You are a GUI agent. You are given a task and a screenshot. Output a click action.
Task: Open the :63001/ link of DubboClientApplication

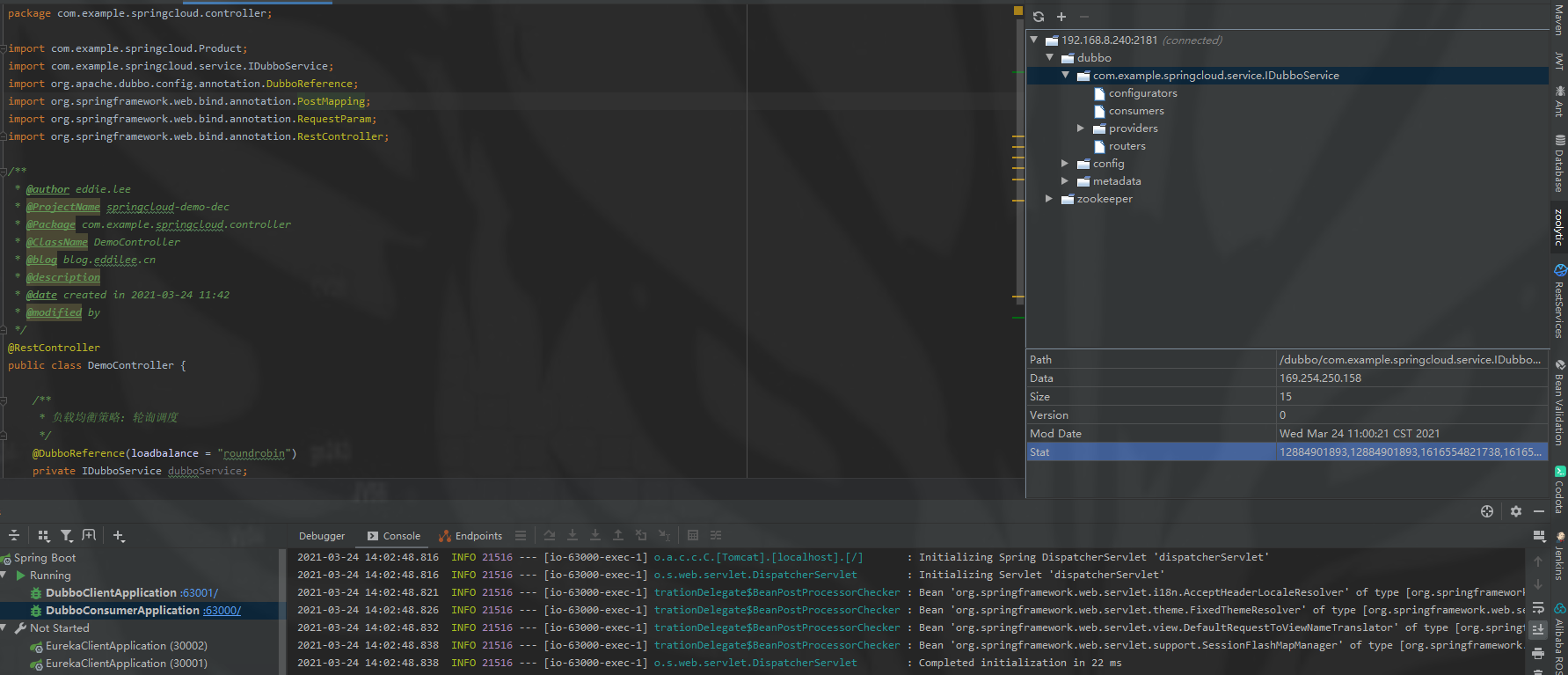[199, 592]
